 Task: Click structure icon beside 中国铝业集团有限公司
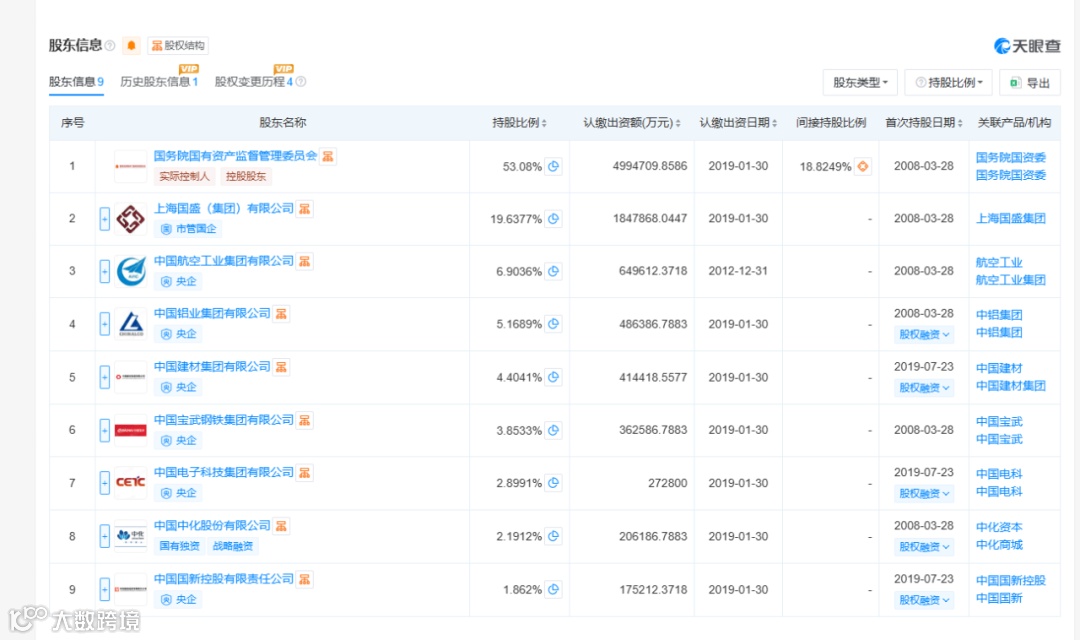(281, 314)
